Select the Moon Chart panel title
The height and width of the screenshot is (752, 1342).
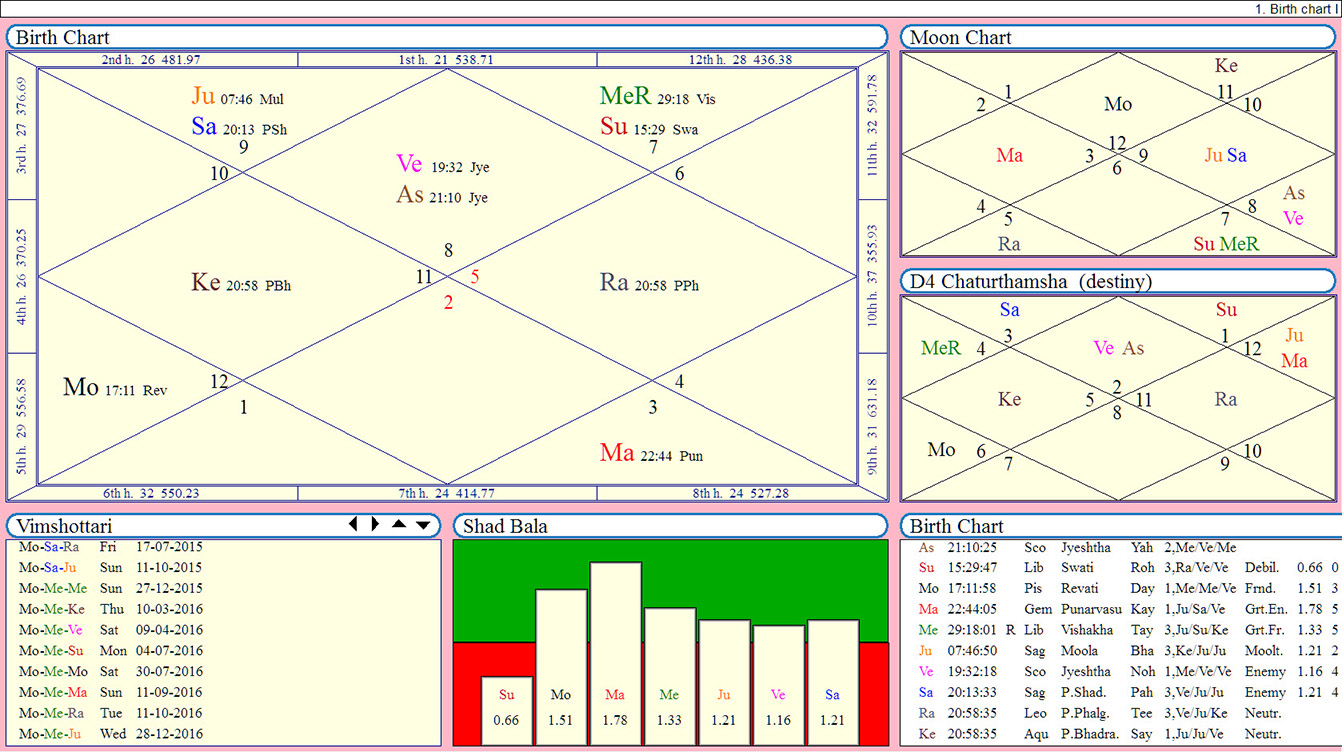coord(961,38)
